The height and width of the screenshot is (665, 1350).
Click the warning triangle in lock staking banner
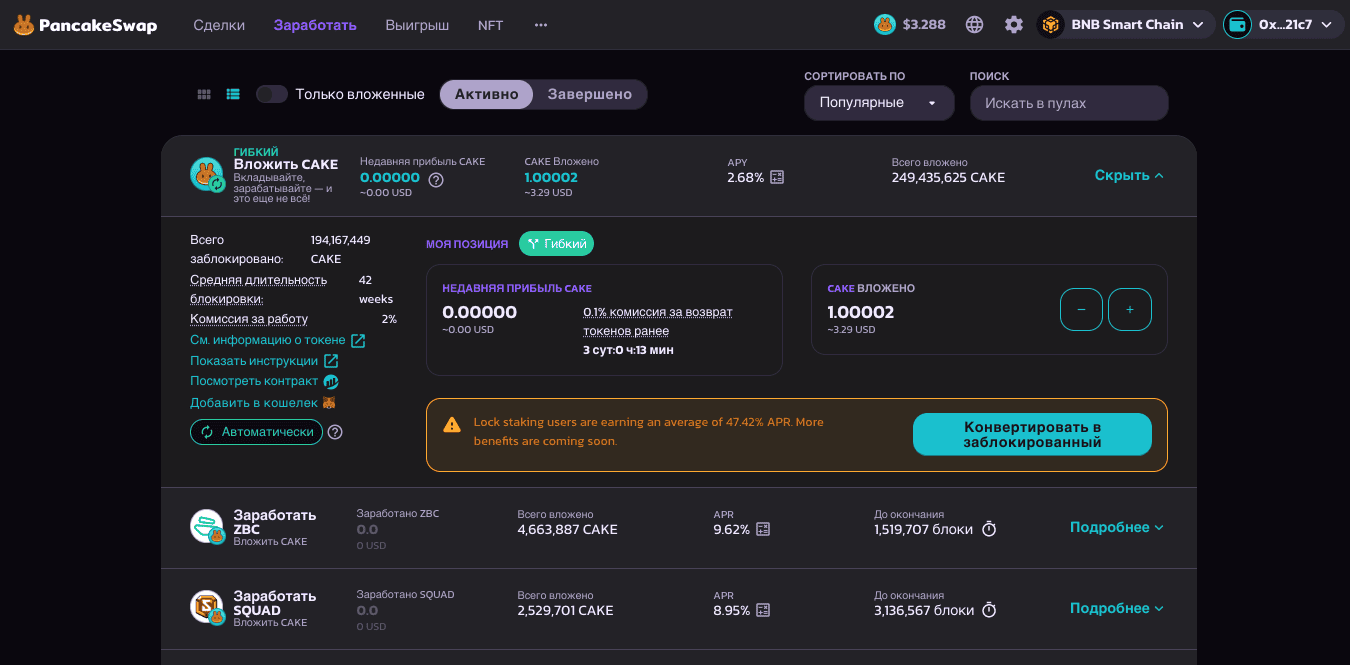point(452,424)
